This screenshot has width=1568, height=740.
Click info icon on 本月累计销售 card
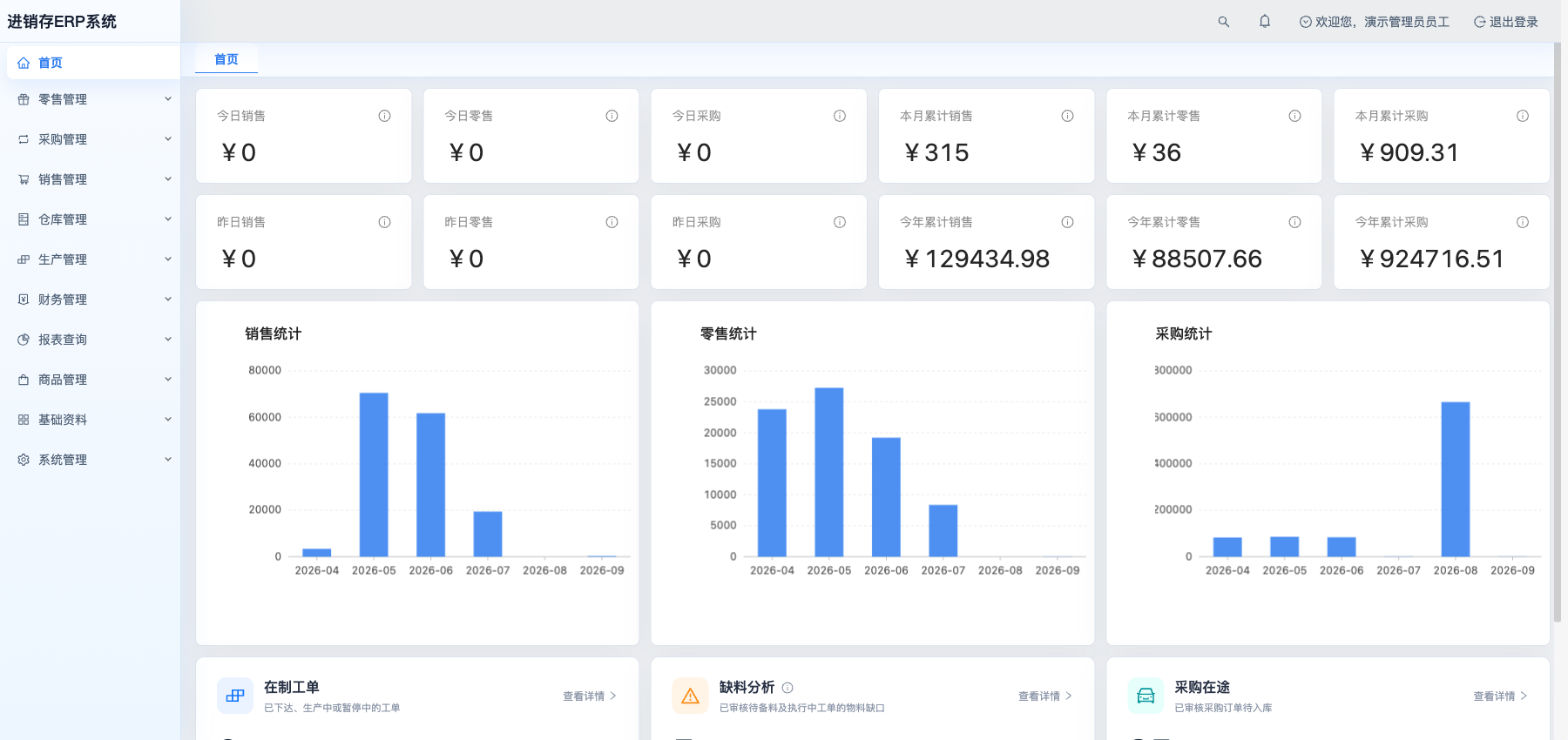(1067, 116)
